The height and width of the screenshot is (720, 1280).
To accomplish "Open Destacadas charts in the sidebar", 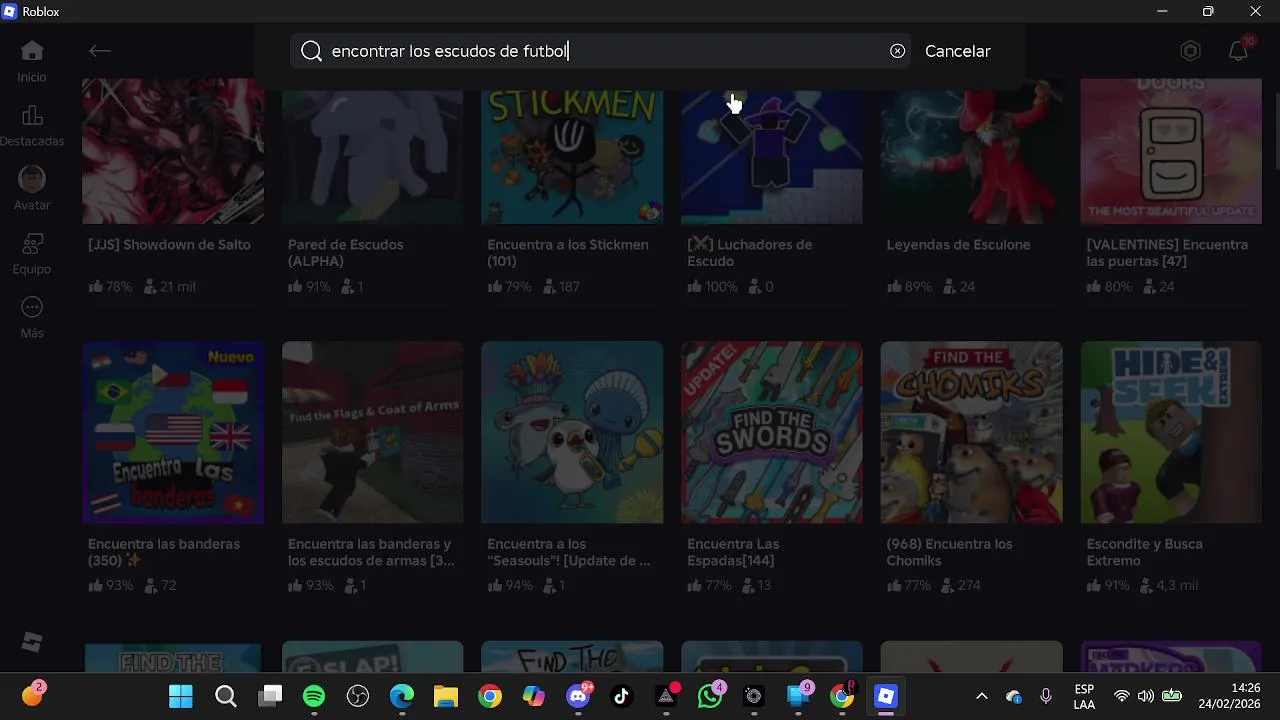I will point(32,126).
